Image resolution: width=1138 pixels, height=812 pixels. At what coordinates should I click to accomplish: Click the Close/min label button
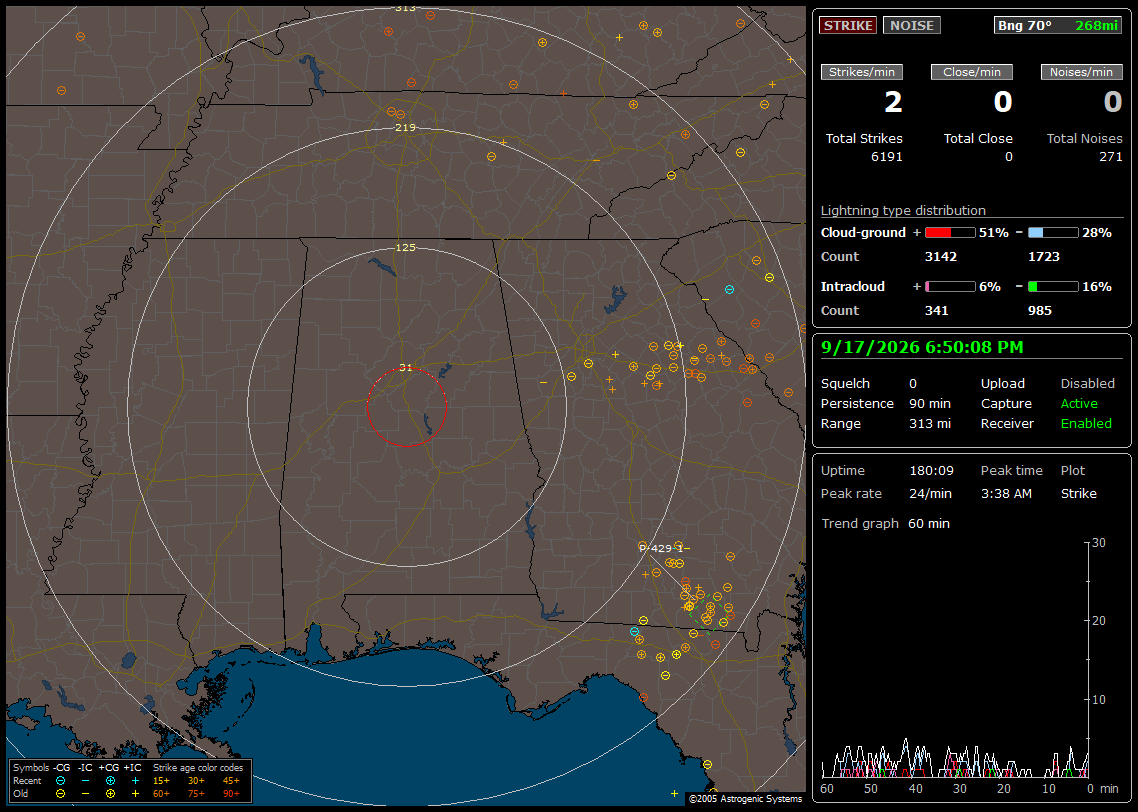click(972, 72)
